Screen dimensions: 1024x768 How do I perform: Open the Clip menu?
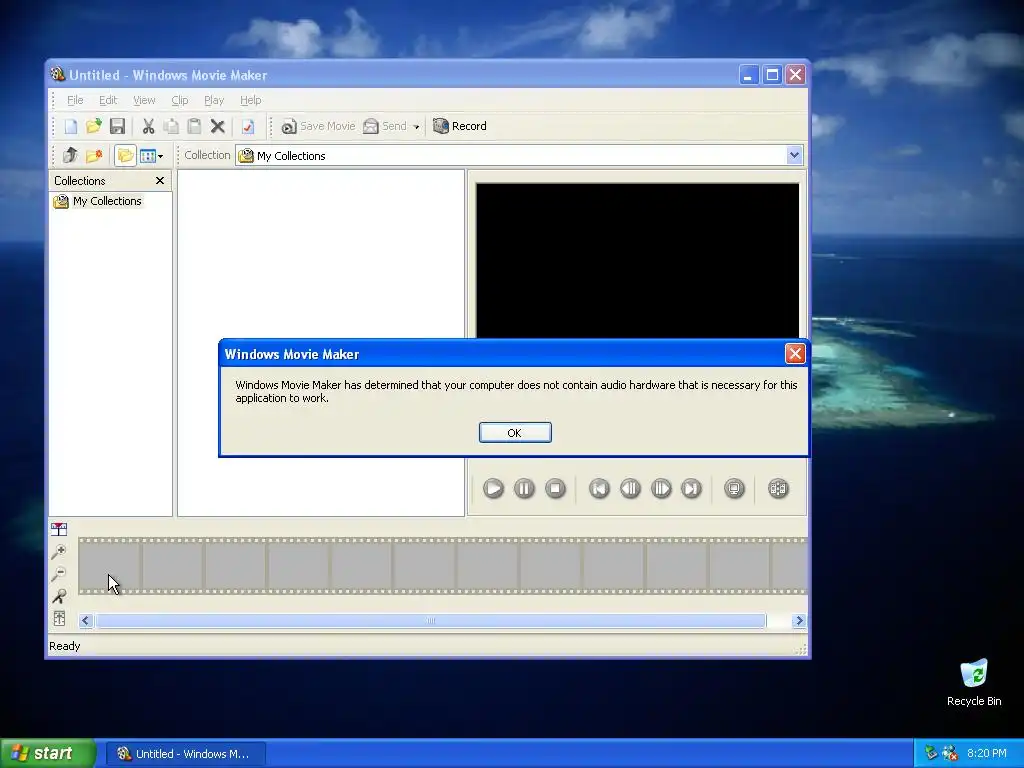point(180,100)
